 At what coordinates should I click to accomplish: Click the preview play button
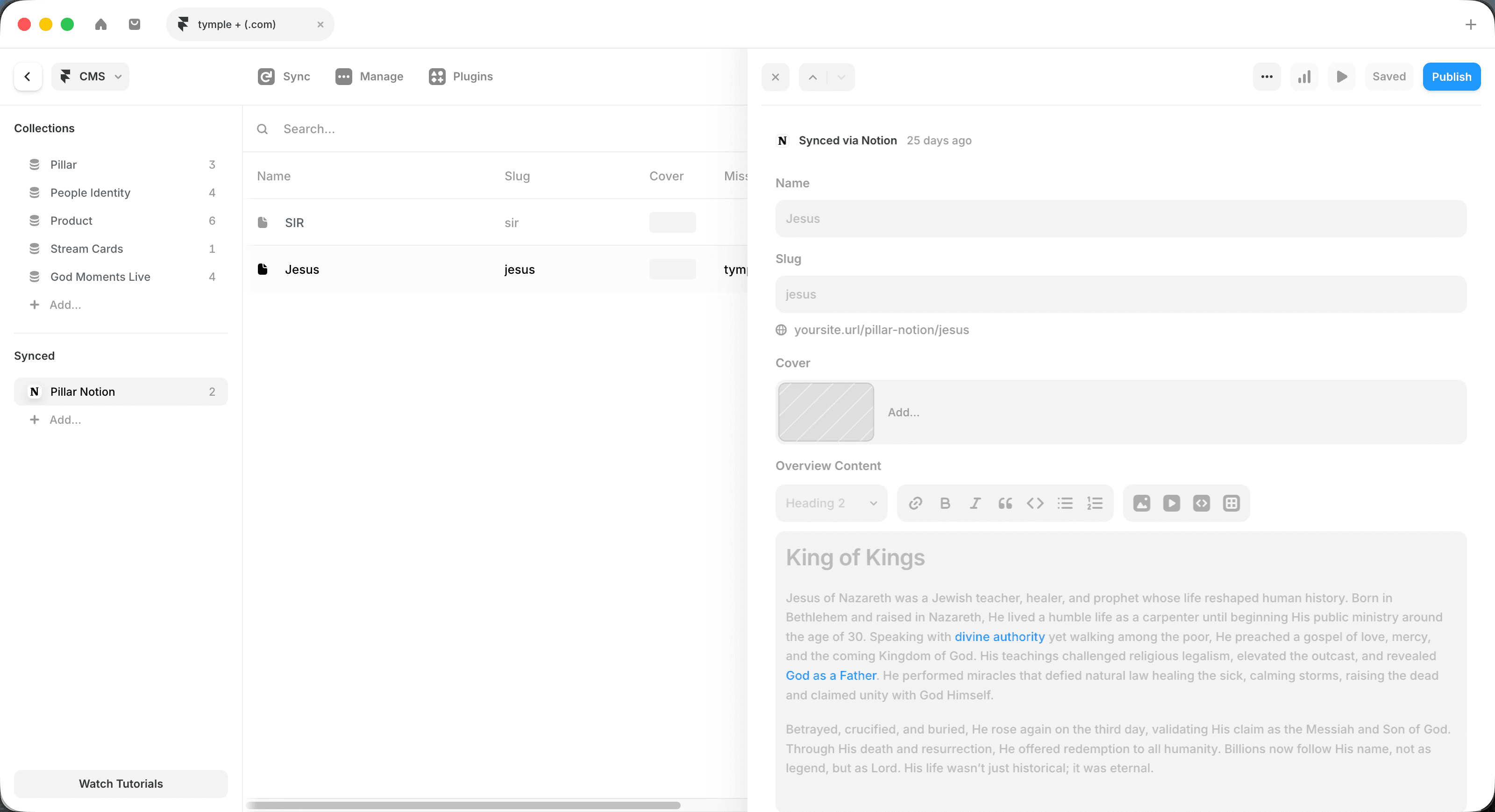1341,77
